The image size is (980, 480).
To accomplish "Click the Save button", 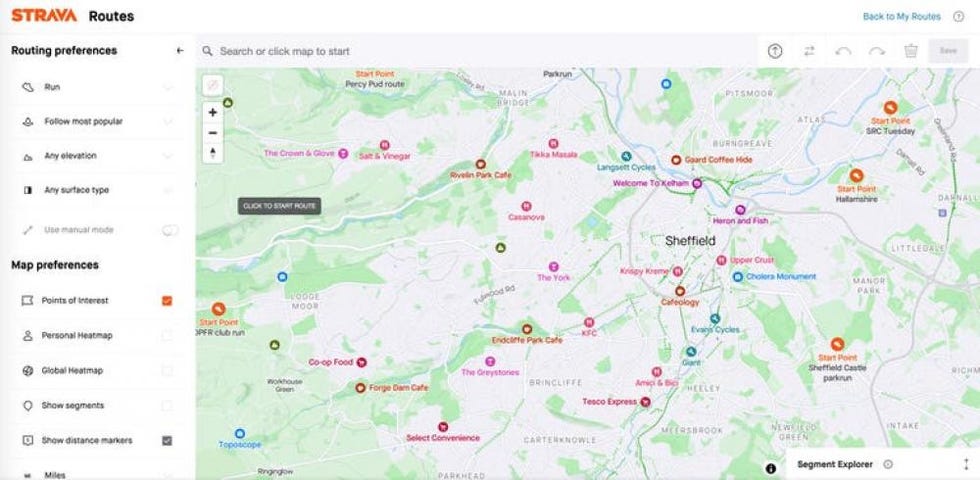I will pos(948,51).
